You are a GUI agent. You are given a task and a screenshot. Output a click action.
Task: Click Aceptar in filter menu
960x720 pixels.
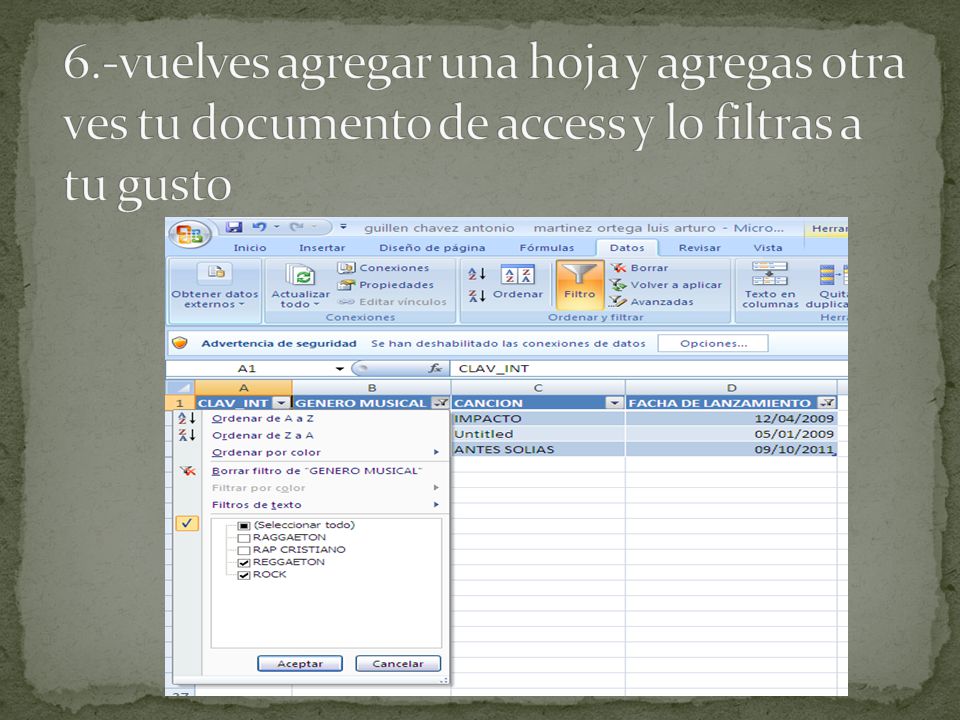pos(300,664)
